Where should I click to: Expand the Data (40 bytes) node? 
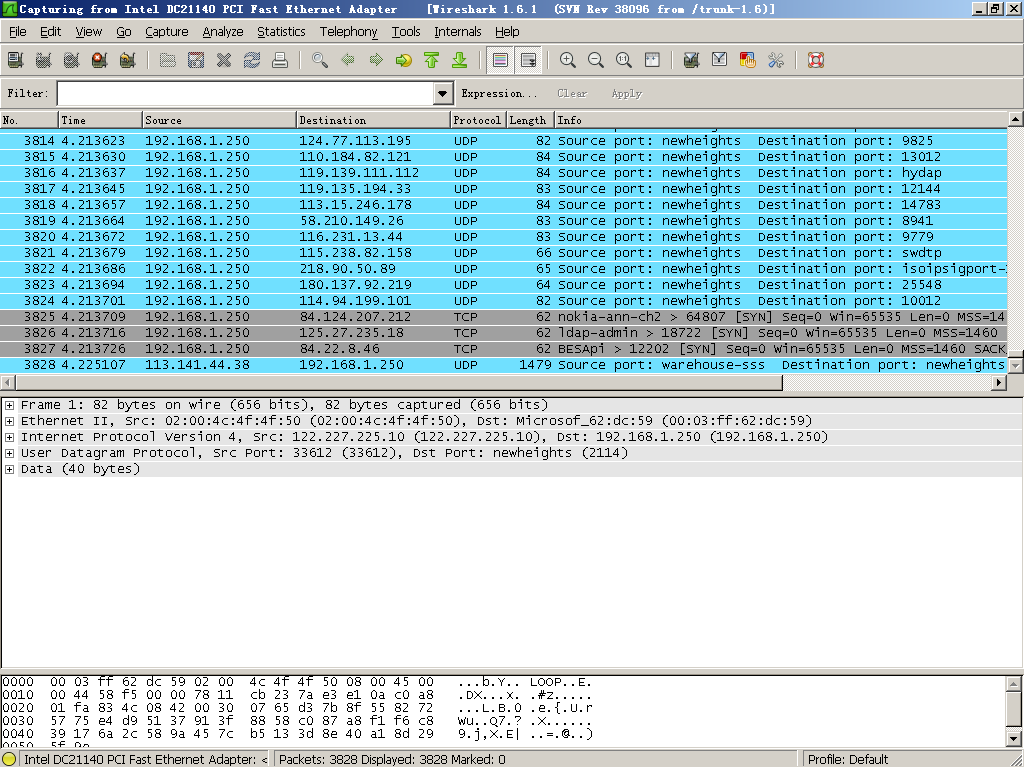coord(9,469)
